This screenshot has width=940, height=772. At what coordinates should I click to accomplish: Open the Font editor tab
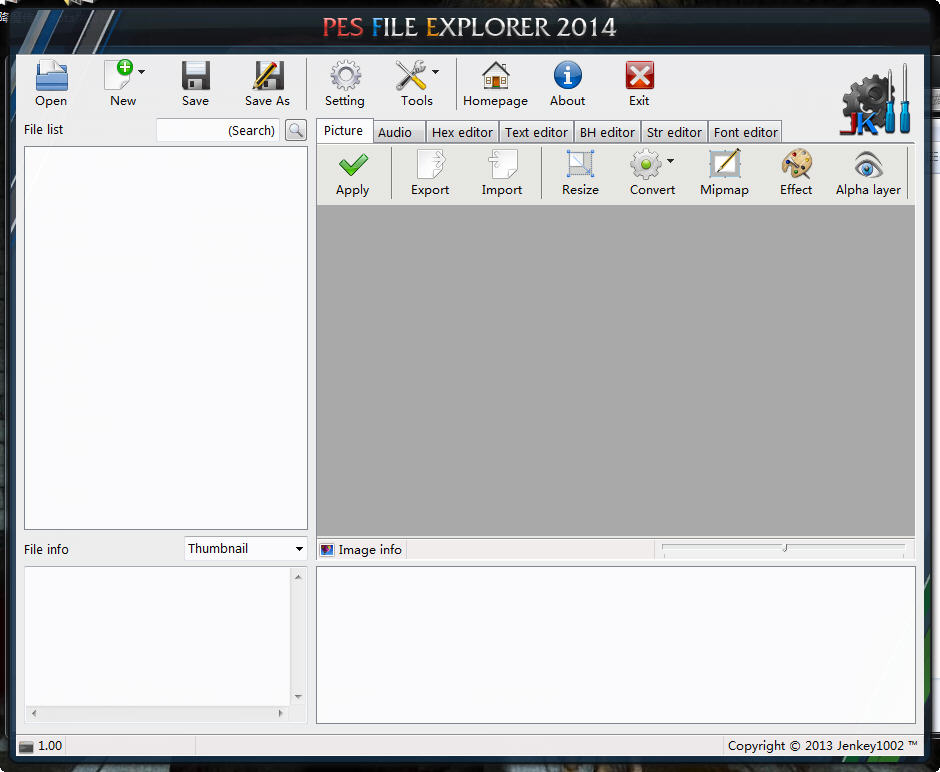[x=746, y=132]
